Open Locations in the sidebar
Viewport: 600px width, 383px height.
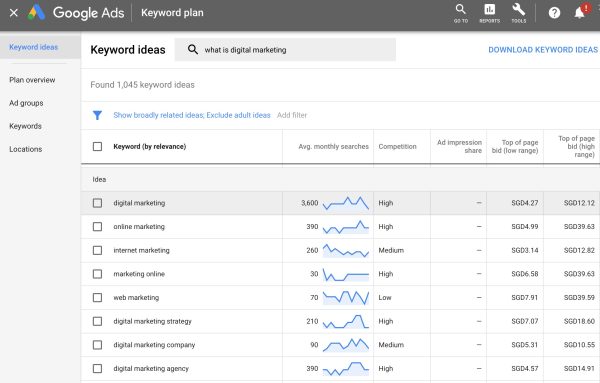(26, 149)
